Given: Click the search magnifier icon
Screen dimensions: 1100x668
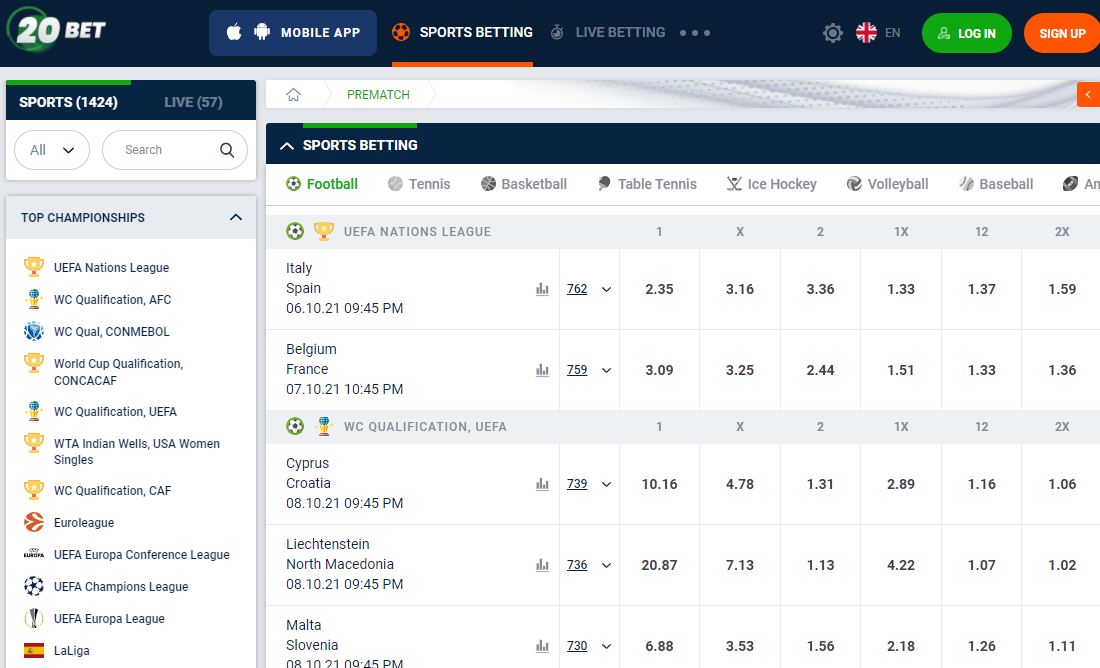Looking at the screenshot, I should (227, 149).
